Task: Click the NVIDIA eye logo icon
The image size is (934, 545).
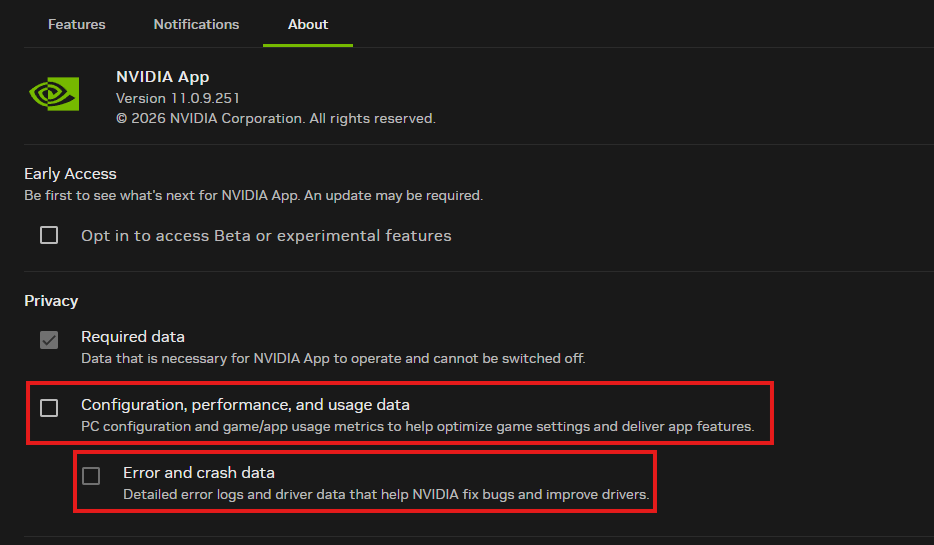Action: pos(54,94)
